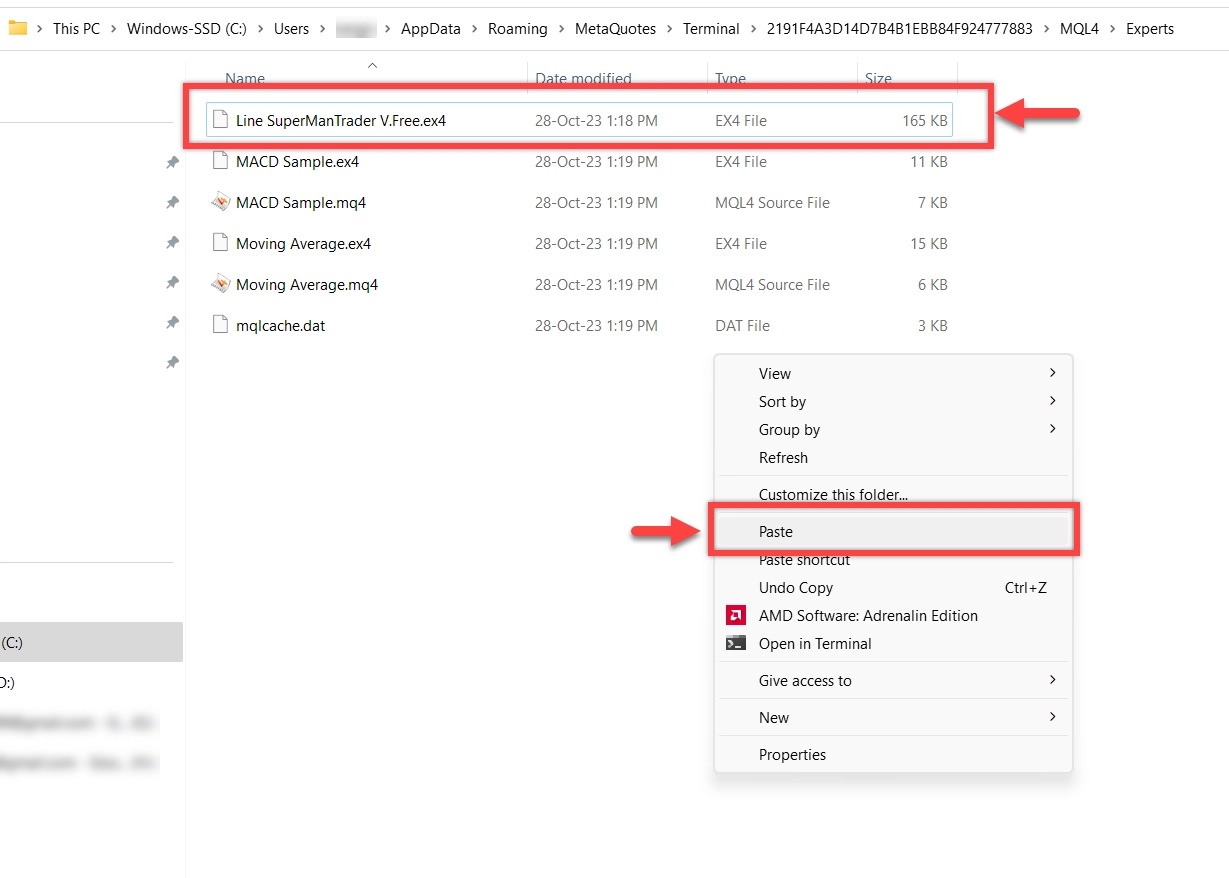This screenshot has height=878, width=1229.
Task: Sort files by Name column header
Action: click(x=245, y=78)
